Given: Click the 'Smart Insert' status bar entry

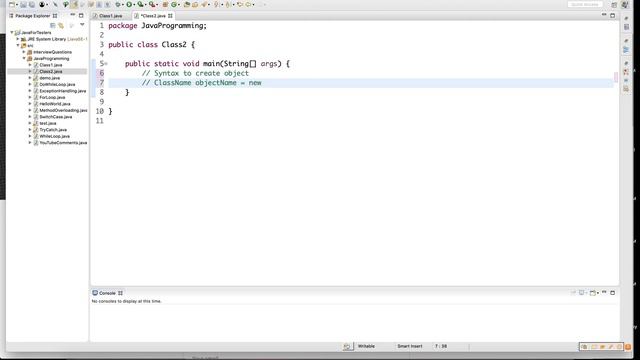Looking at the screenshot, I should point(410,346).
